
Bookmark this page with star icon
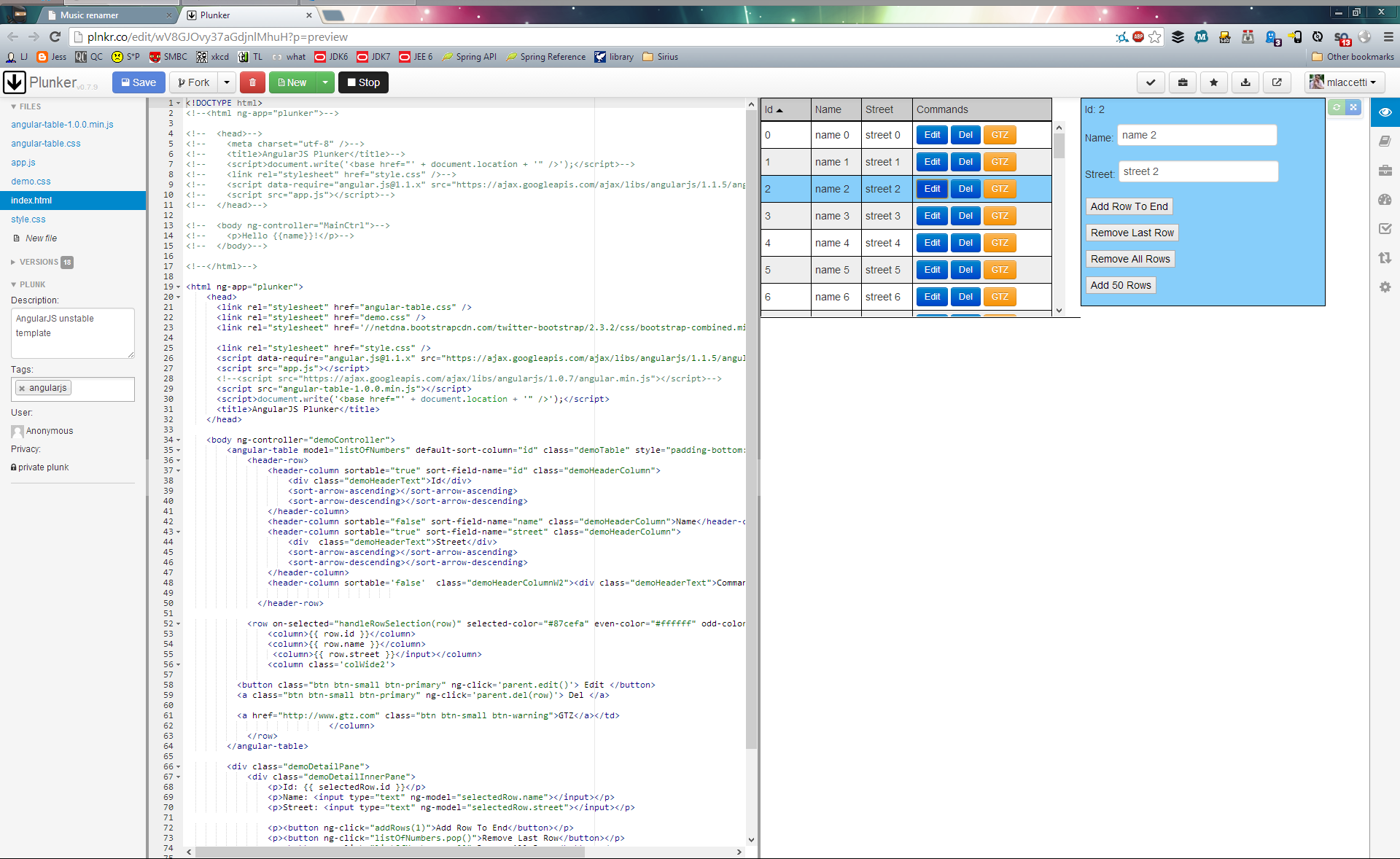[1155, 36]
